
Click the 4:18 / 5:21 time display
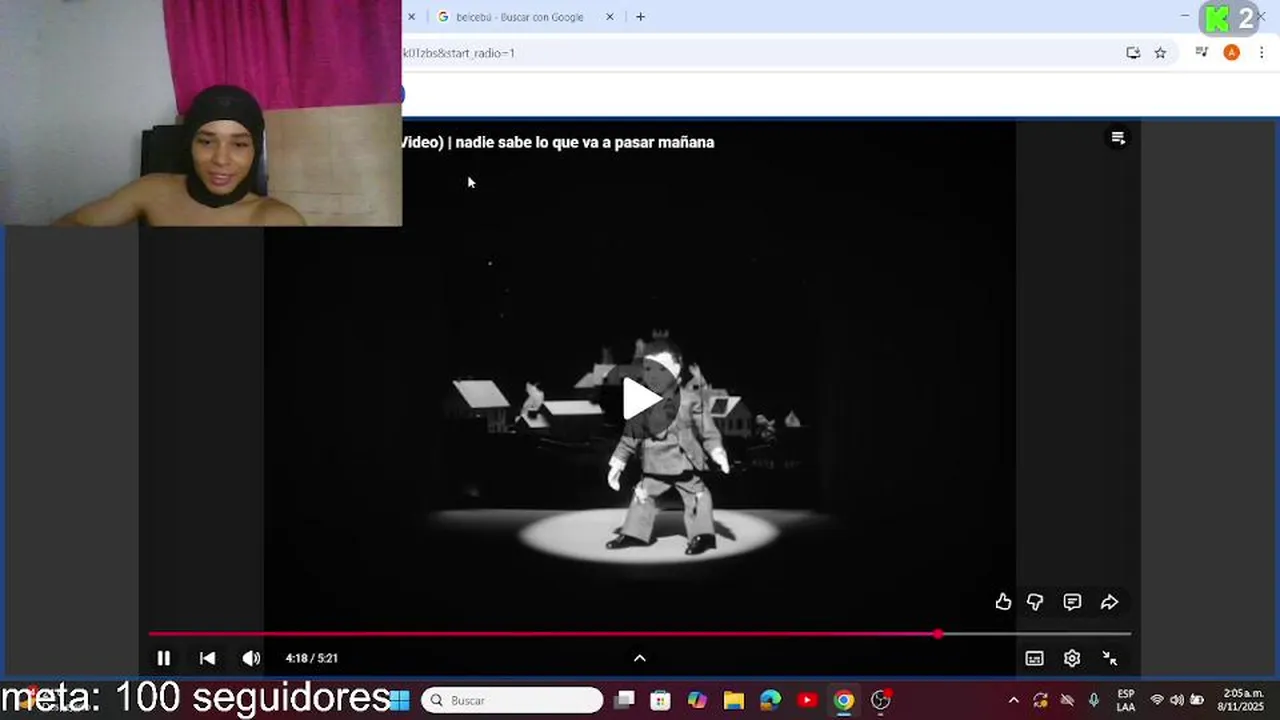(x=312, y=658)
